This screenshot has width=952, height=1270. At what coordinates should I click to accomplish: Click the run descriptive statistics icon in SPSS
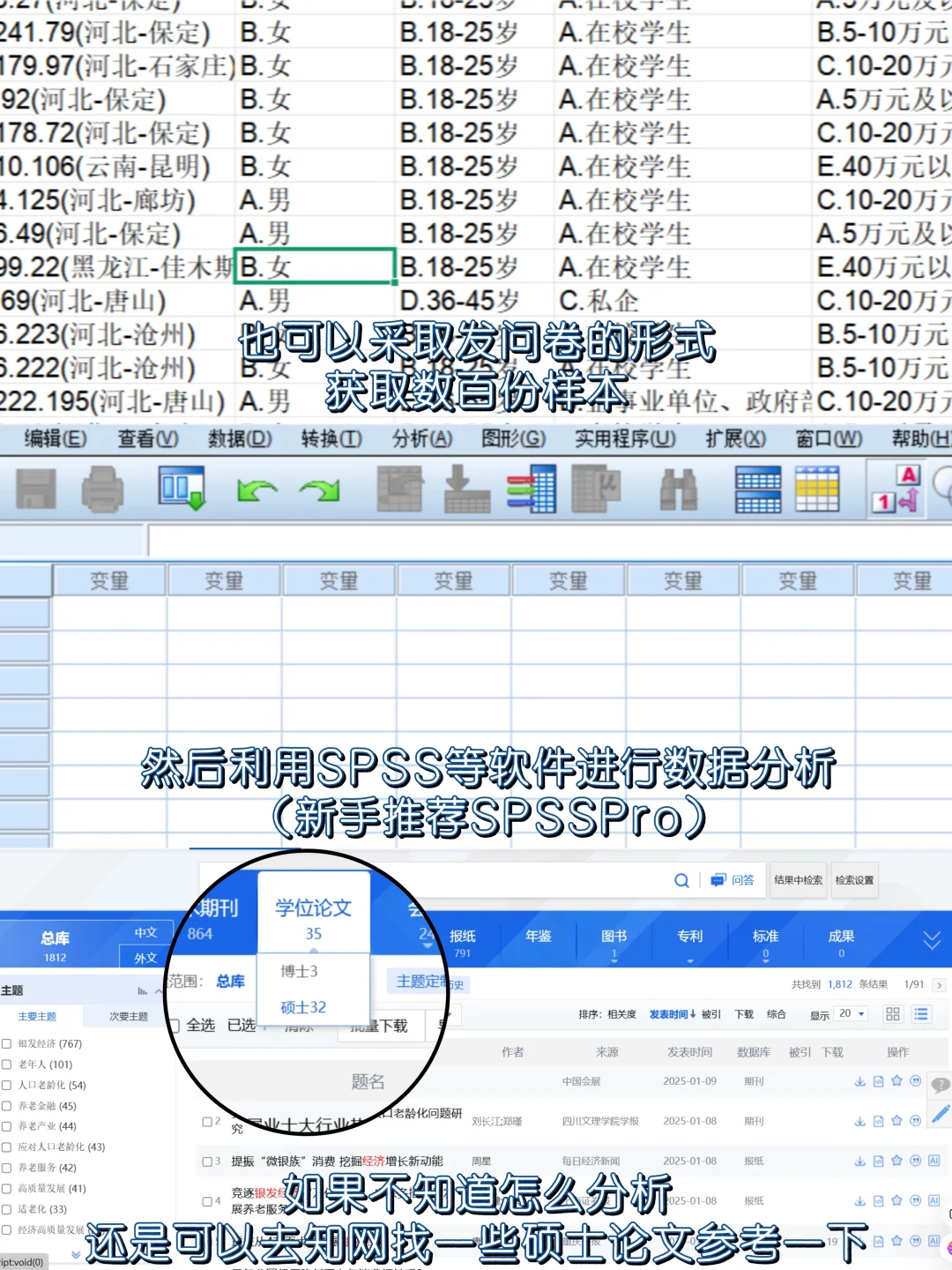pos(596,489)
